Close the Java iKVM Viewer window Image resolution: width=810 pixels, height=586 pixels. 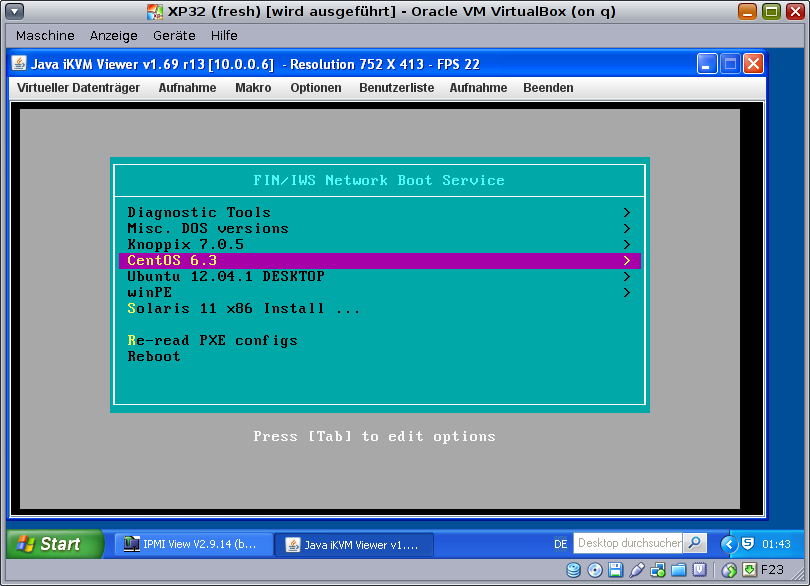(754, 64)
